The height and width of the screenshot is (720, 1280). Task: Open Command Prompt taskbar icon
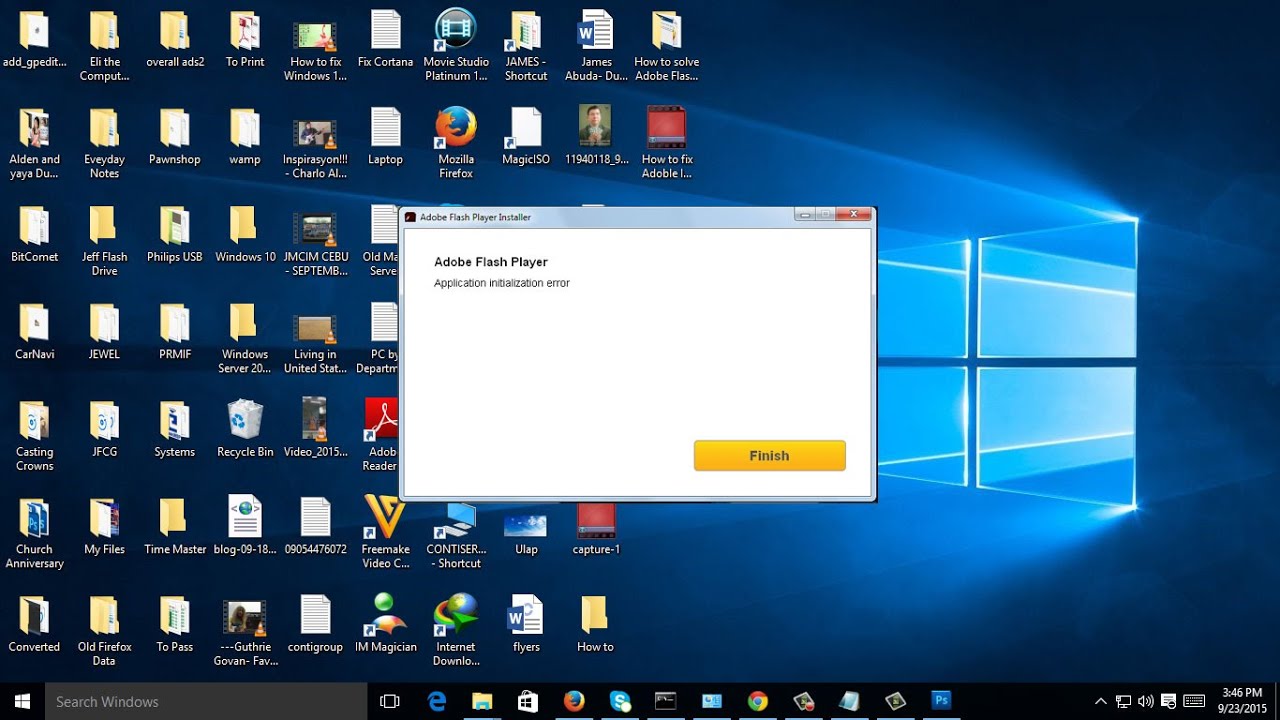pyautogui.click(x=666, y=701)
